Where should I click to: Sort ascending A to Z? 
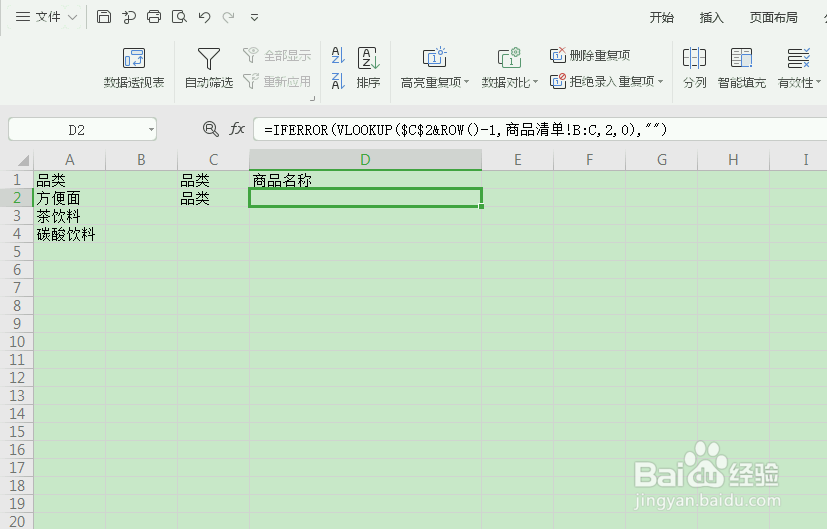point(338,55)
